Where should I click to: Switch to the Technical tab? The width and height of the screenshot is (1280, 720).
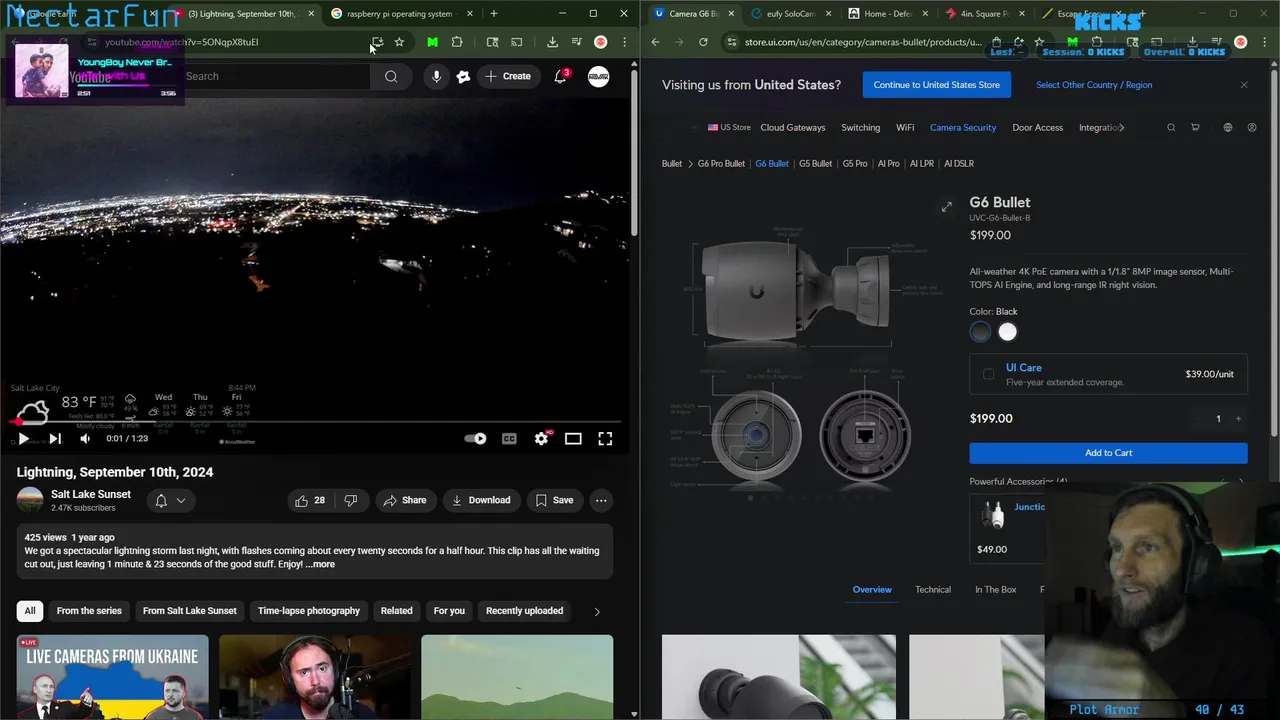pos(933,590)
